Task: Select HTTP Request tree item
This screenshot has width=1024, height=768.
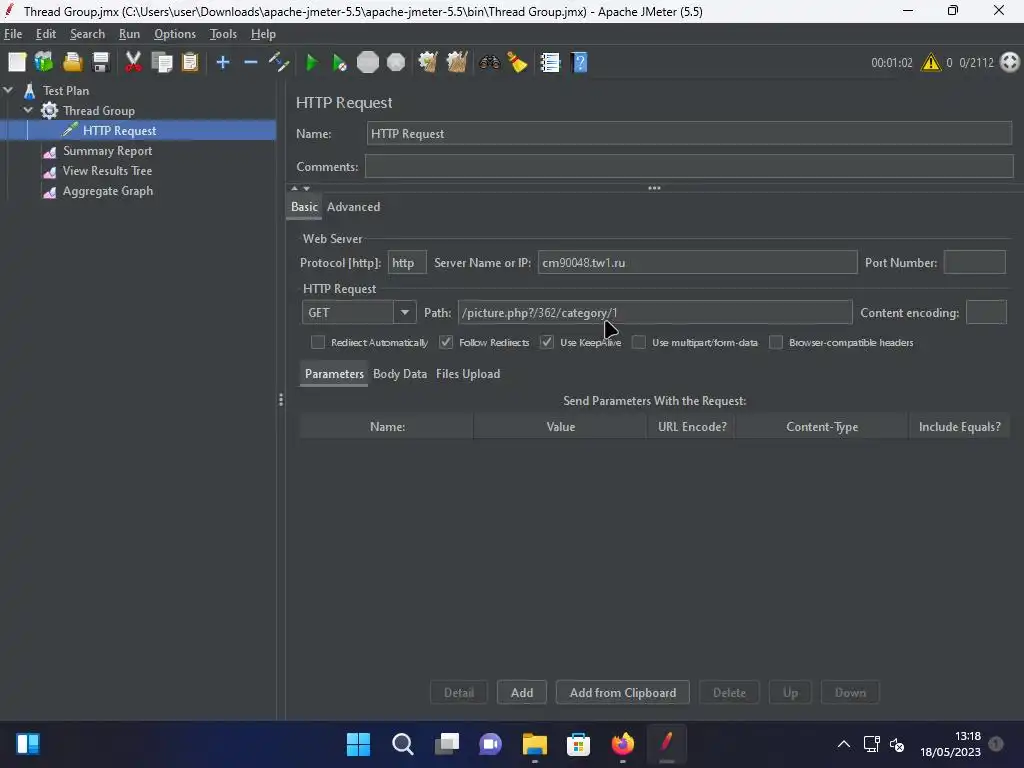Action: click(x=119, y=131)
